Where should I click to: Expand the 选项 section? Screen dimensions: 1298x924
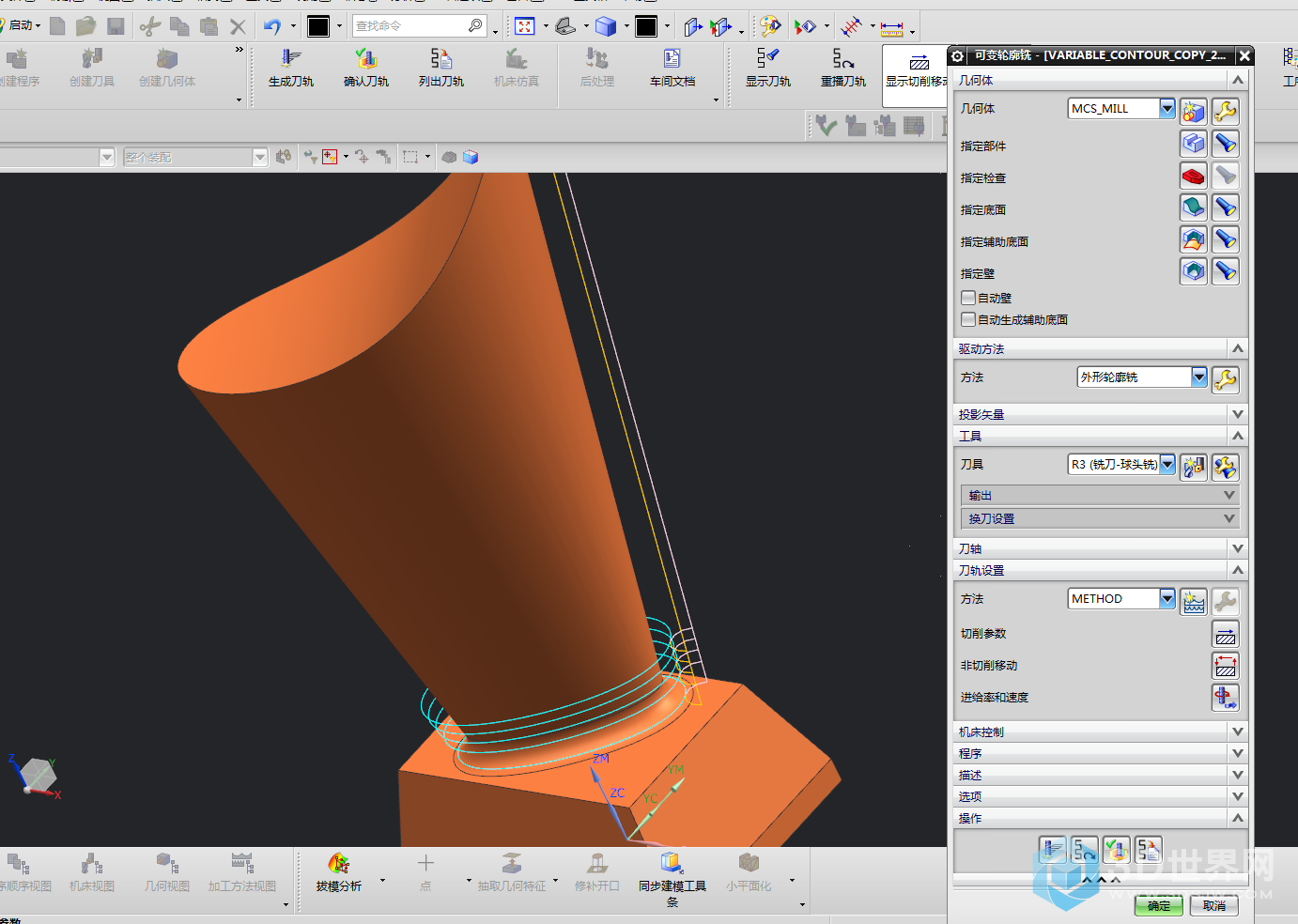pyautogui.click(x=1101, y=796)
